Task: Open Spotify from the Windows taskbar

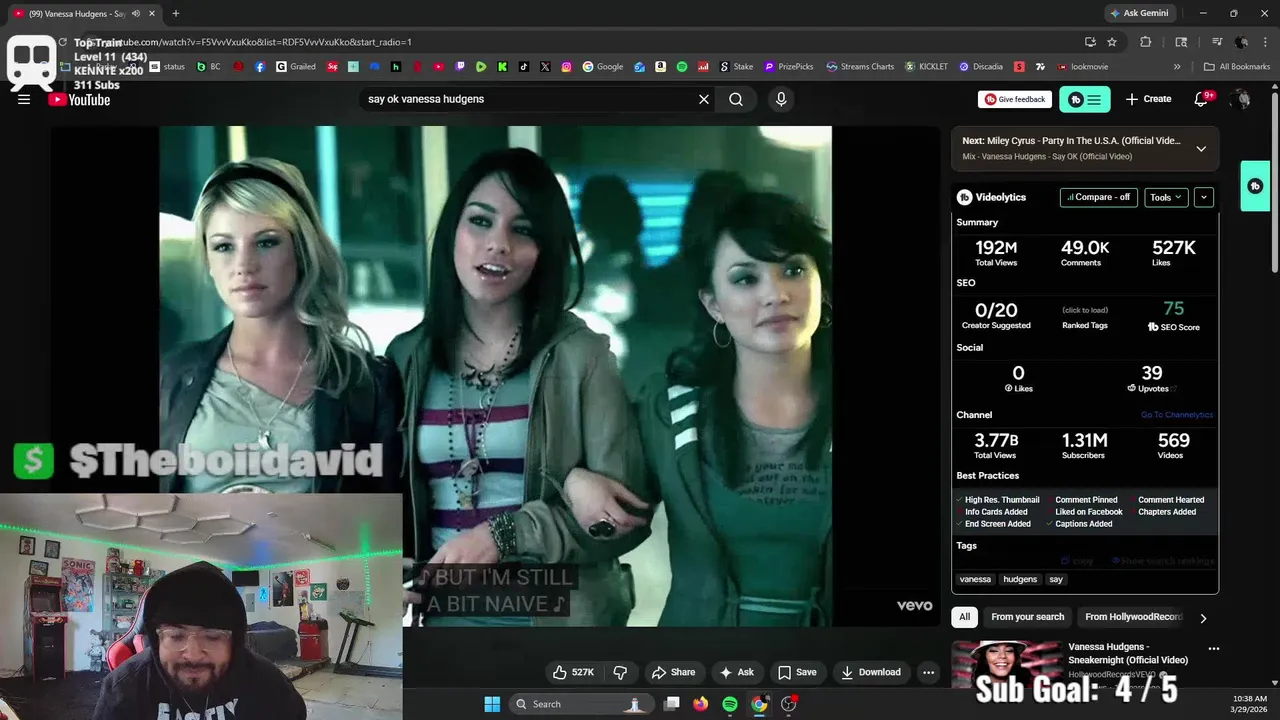Action: (x=730, y=704)
